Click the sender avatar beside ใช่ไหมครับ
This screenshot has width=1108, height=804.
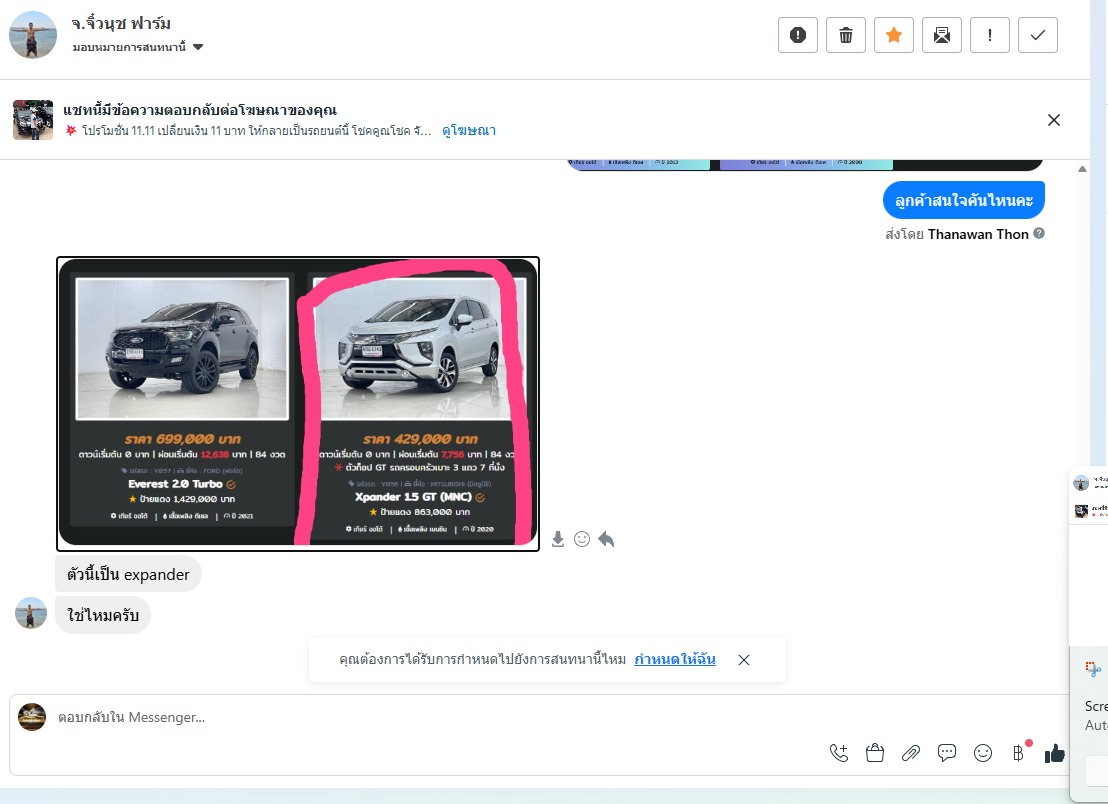(31, 613)
